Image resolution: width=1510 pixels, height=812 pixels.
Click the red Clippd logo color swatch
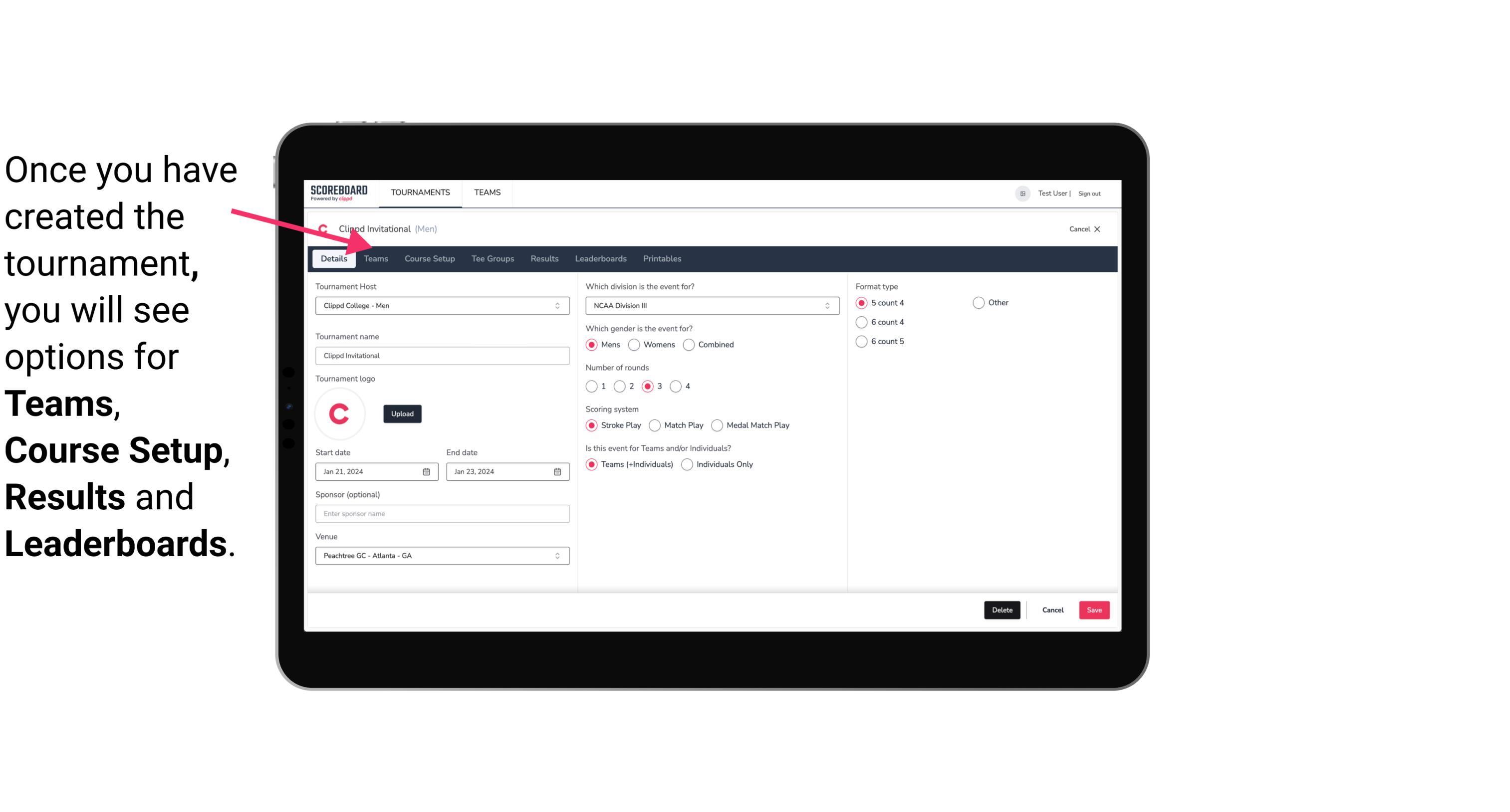pyautogui.click(x=341, y=412)
